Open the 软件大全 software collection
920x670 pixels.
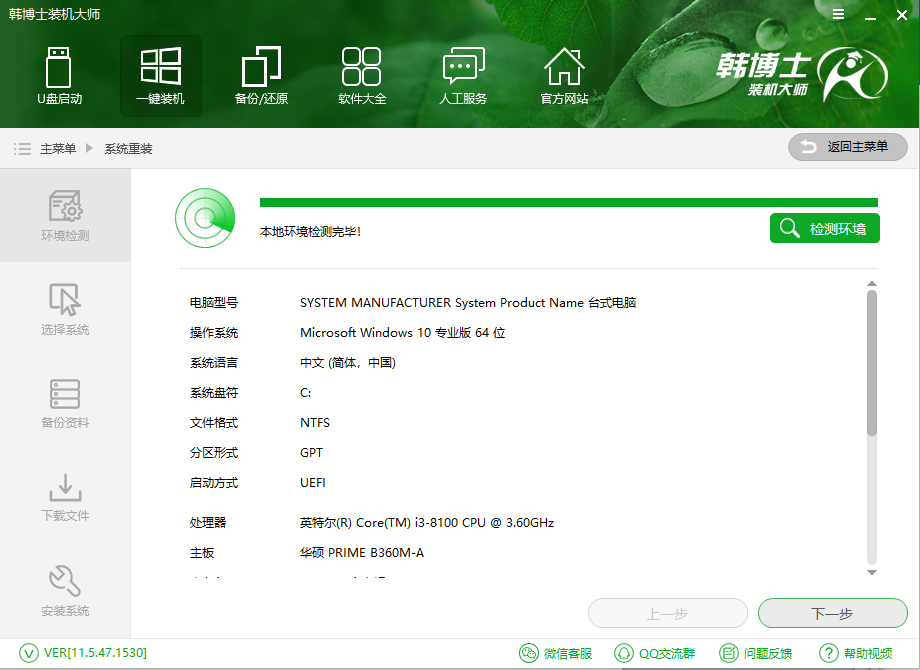pos(362,75)
